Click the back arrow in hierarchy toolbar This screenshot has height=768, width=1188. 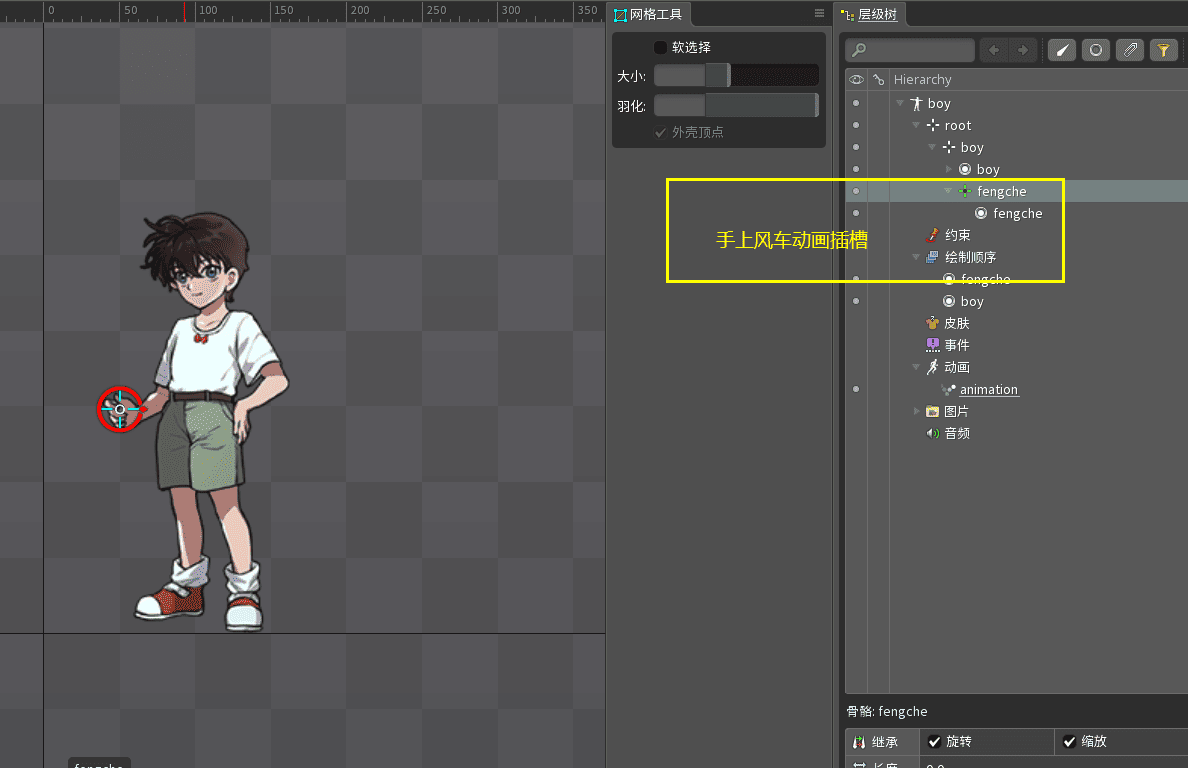[993, 50]
